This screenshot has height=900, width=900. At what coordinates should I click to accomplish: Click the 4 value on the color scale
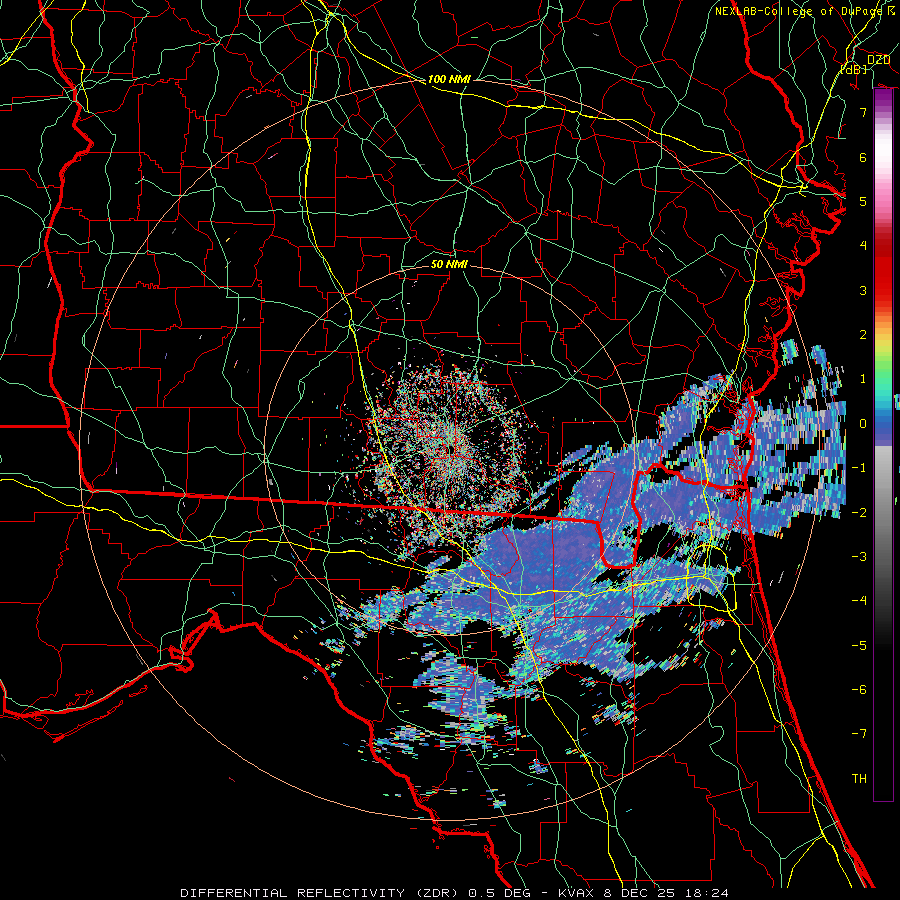tap(863, 246)
